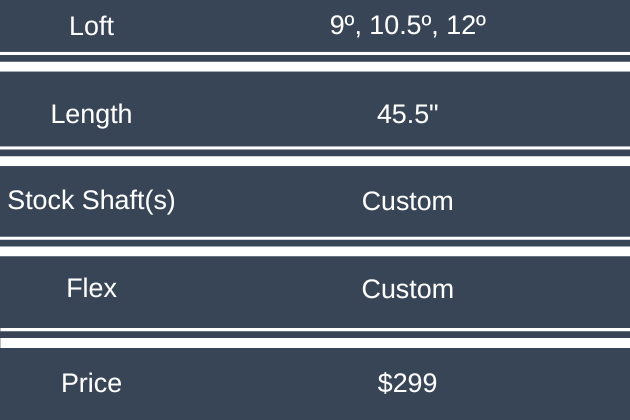Click Custom in the Stock Shaft(s) row
630x420 pixels.
407,201
